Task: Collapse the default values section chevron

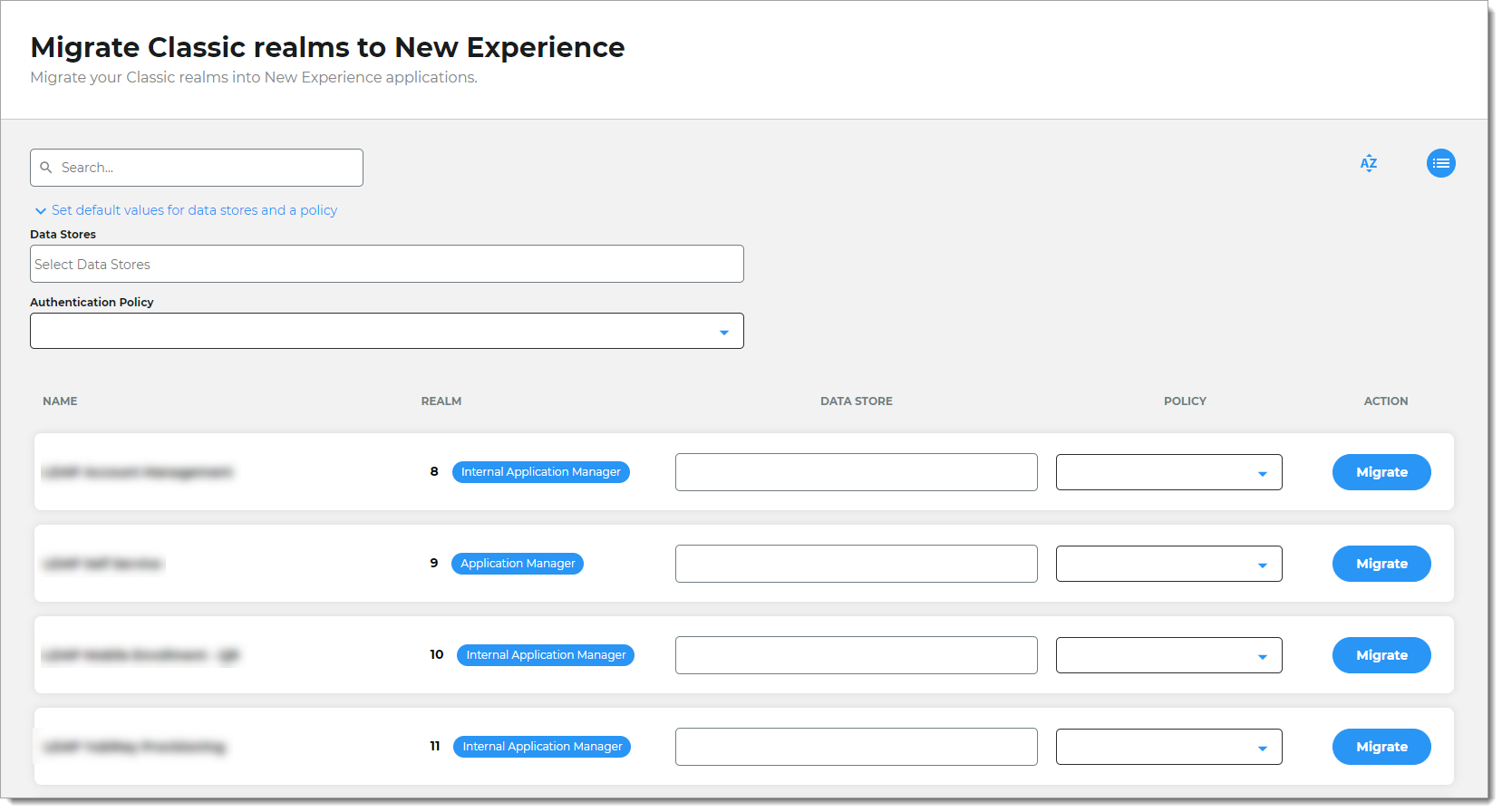Action: 40,211
